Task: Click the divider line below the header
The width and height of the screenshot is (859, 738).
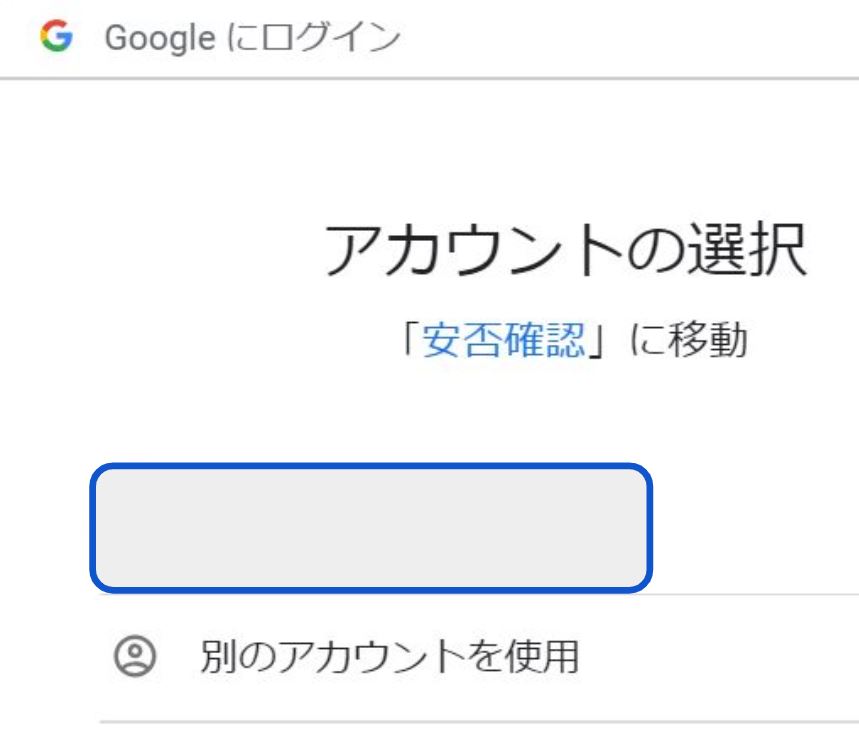Action: click(x=429, y=78)
